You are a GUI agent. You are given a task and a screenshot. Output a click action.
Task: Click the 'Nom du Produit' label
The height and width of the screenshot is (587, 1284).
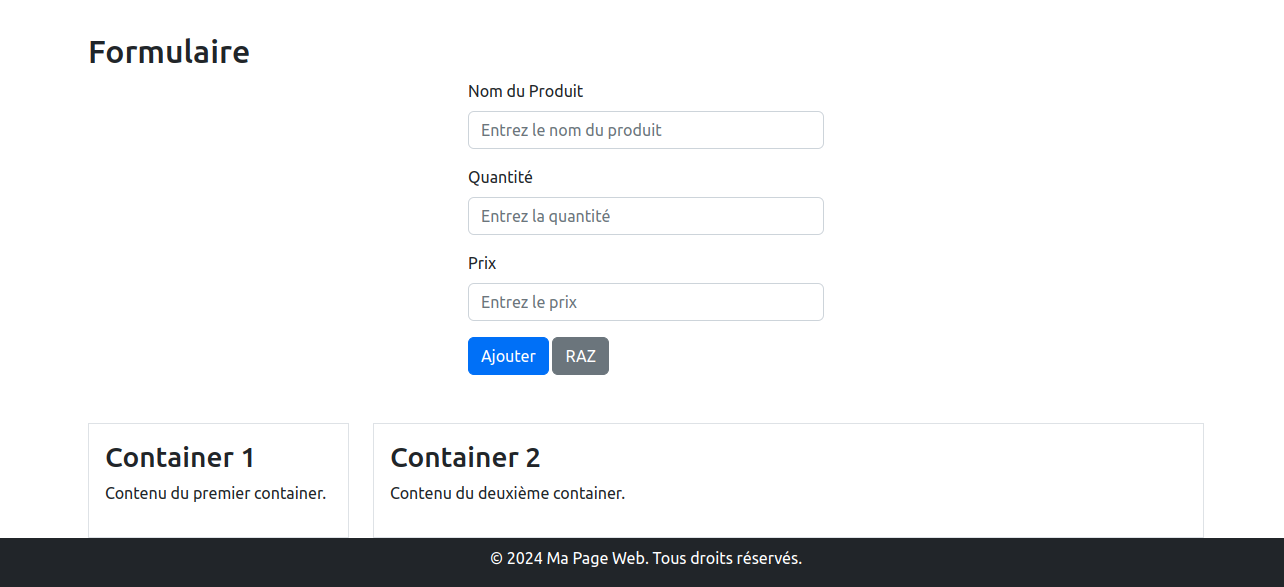(525, 91)
